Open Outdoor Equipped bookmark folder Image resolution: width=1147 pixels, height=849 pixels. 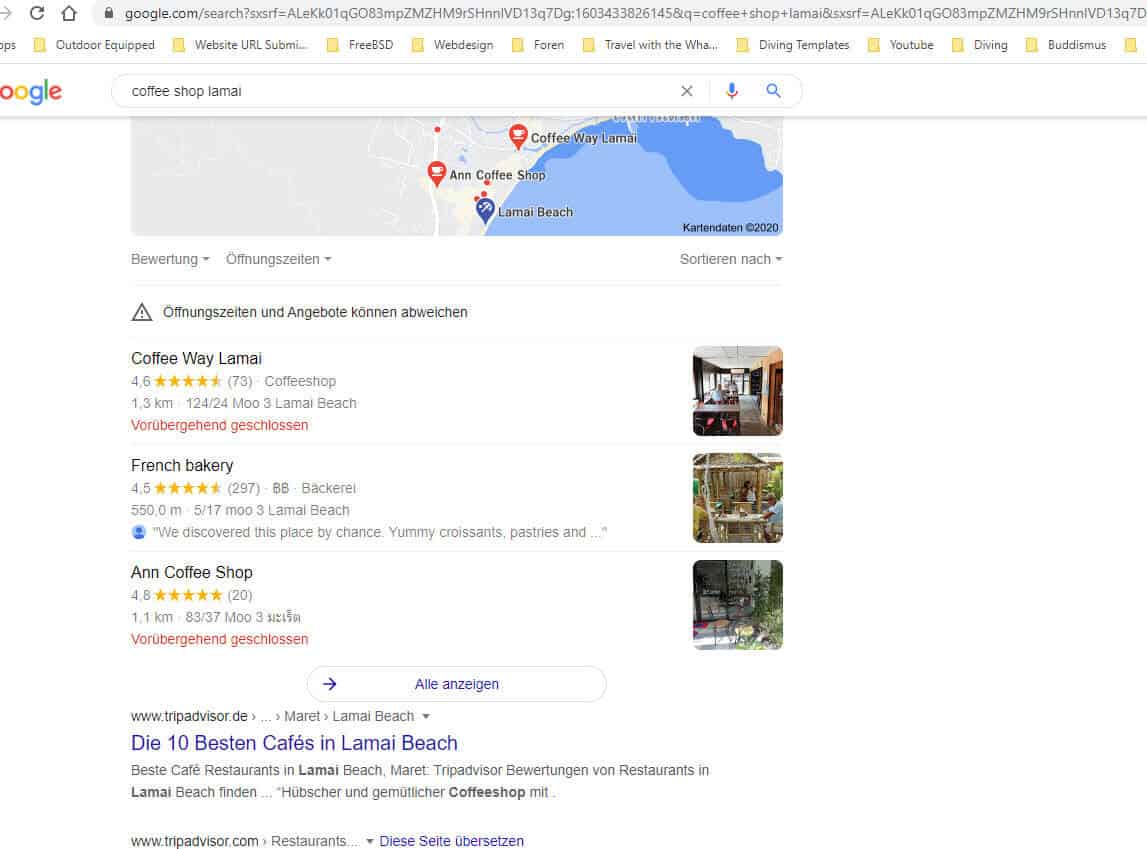(94, 45)
